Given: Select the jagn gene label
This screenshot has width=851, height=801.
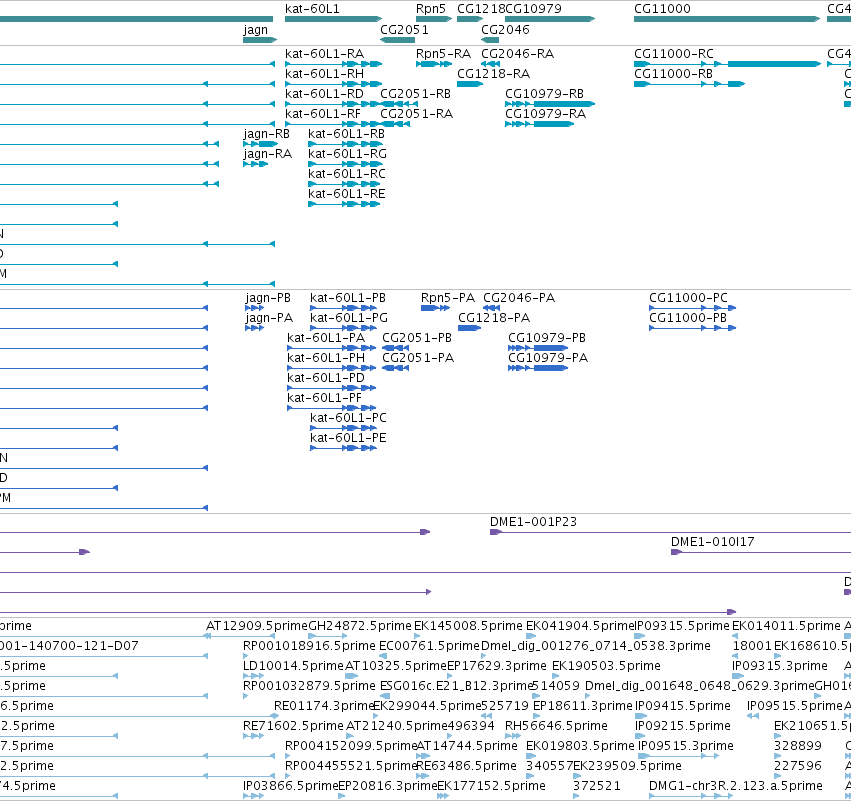Looking at the screenshot, I should tap(256, 30).
